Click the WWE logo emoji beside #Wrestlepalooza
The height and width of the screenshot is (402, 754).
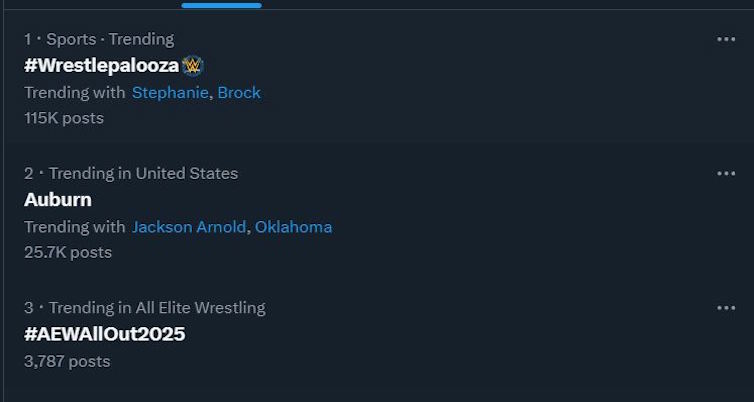click(x=194, y=66)
